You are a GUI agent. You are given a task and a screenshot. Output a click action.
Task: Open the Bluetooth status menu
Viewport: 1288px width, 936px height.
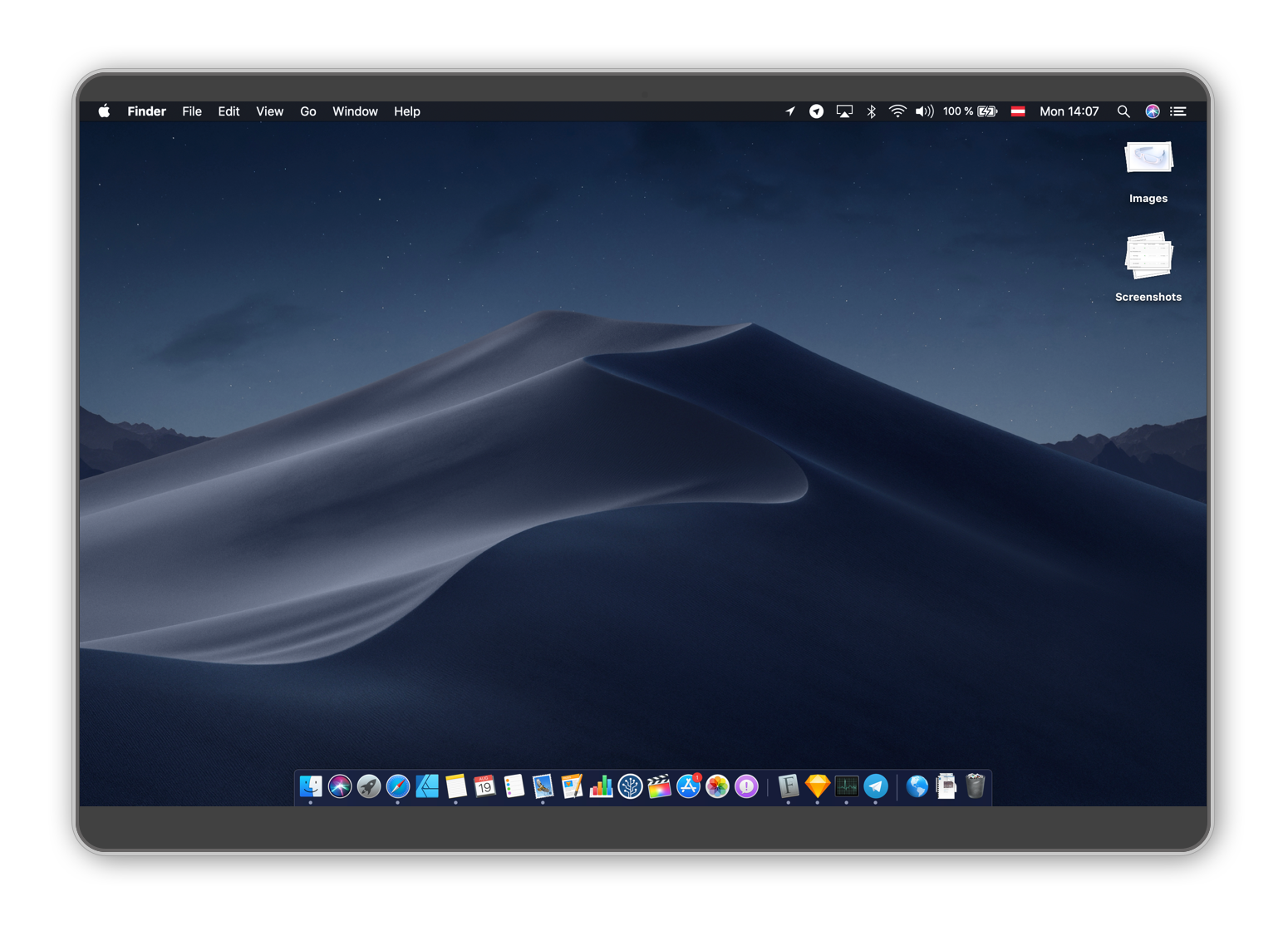[x=871, y=111]
